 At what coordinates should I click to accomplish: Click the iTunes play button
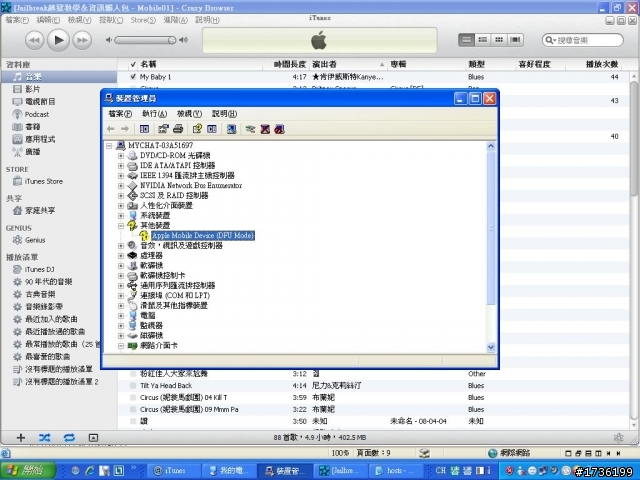tap(58, 40)
